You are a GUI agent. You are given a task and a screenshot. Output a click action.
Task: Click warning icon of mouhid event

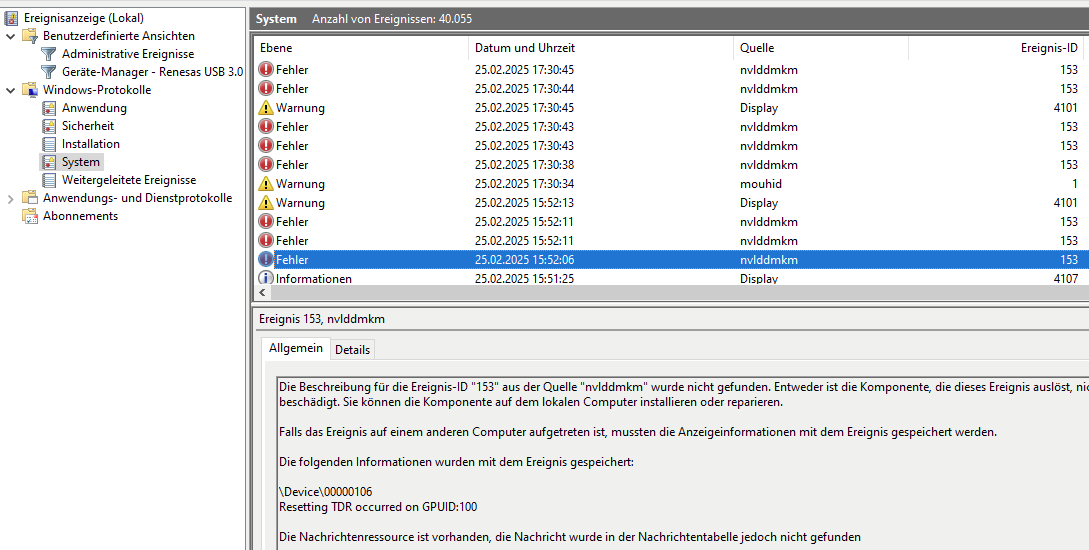(266, 184)
